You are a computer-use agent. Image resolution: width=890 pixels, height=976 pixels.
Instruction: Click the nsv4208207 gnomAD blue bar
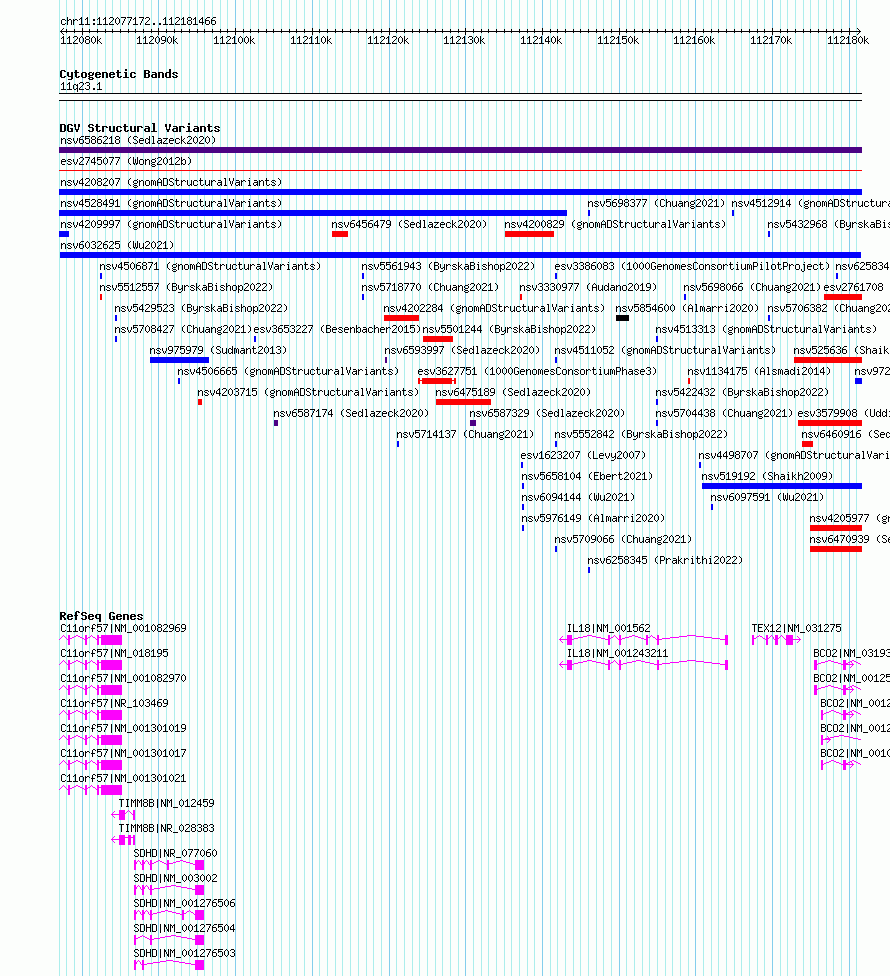click(x=461, y=192)
